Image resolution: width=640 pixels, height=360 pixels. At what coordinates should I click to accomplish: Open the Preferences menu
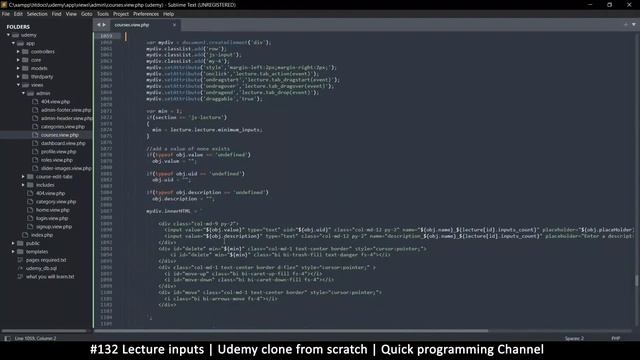(146, 14)
